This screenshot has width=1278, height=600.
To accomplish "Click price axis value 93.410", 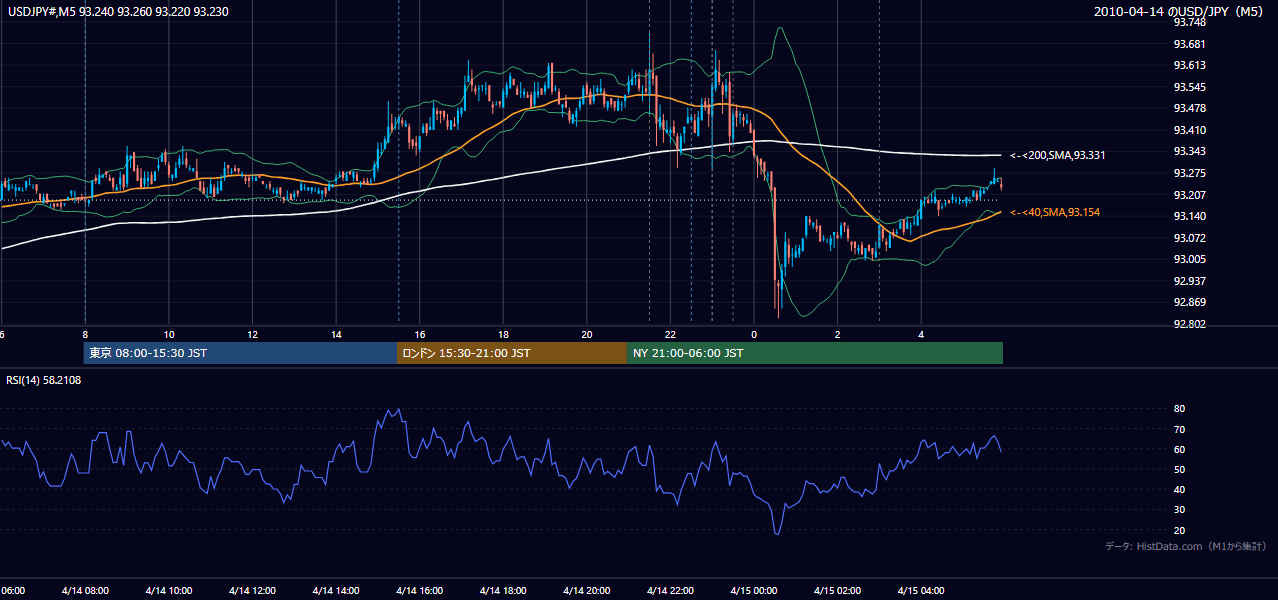I will pyautogui.click(x=1189, y=130).
